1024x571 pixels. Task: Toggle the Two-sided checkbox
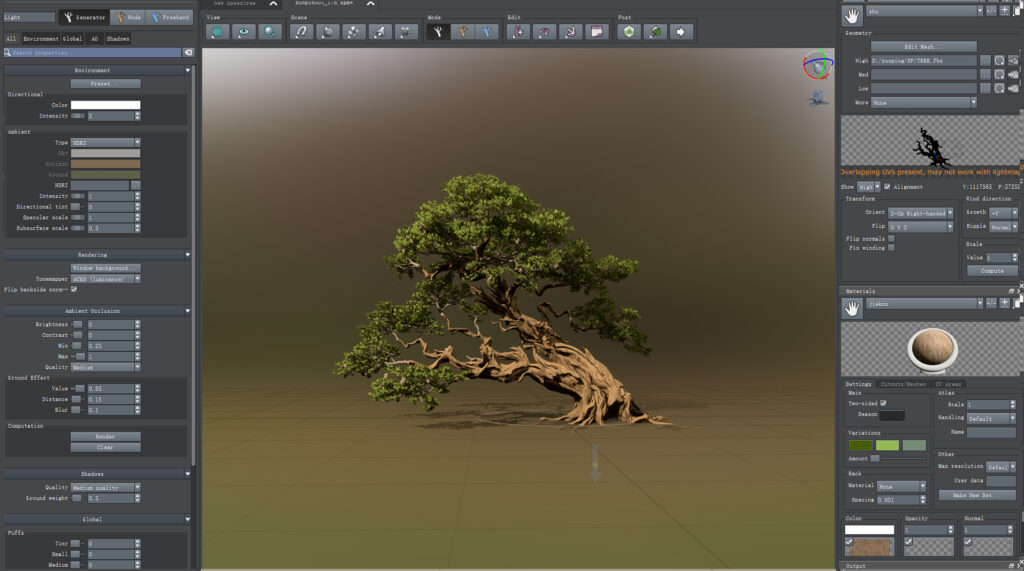pos(883,403)
